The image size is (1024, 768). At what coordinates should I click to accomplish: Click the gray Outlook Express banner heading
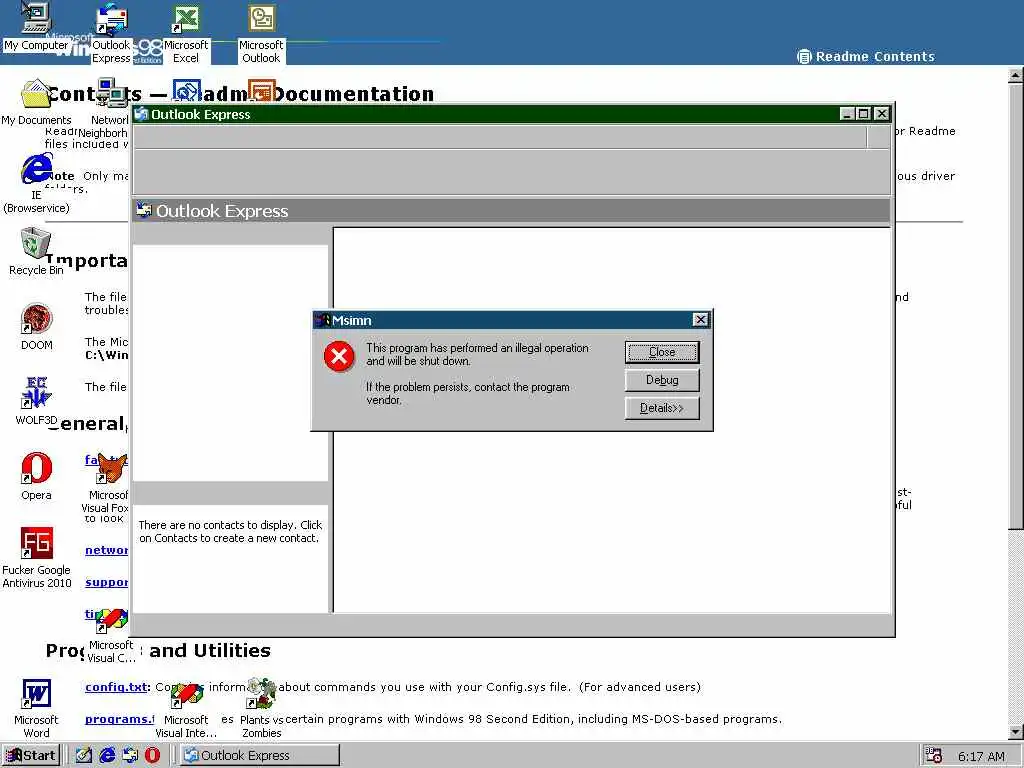pyautogui.click(x=511, y=211)
